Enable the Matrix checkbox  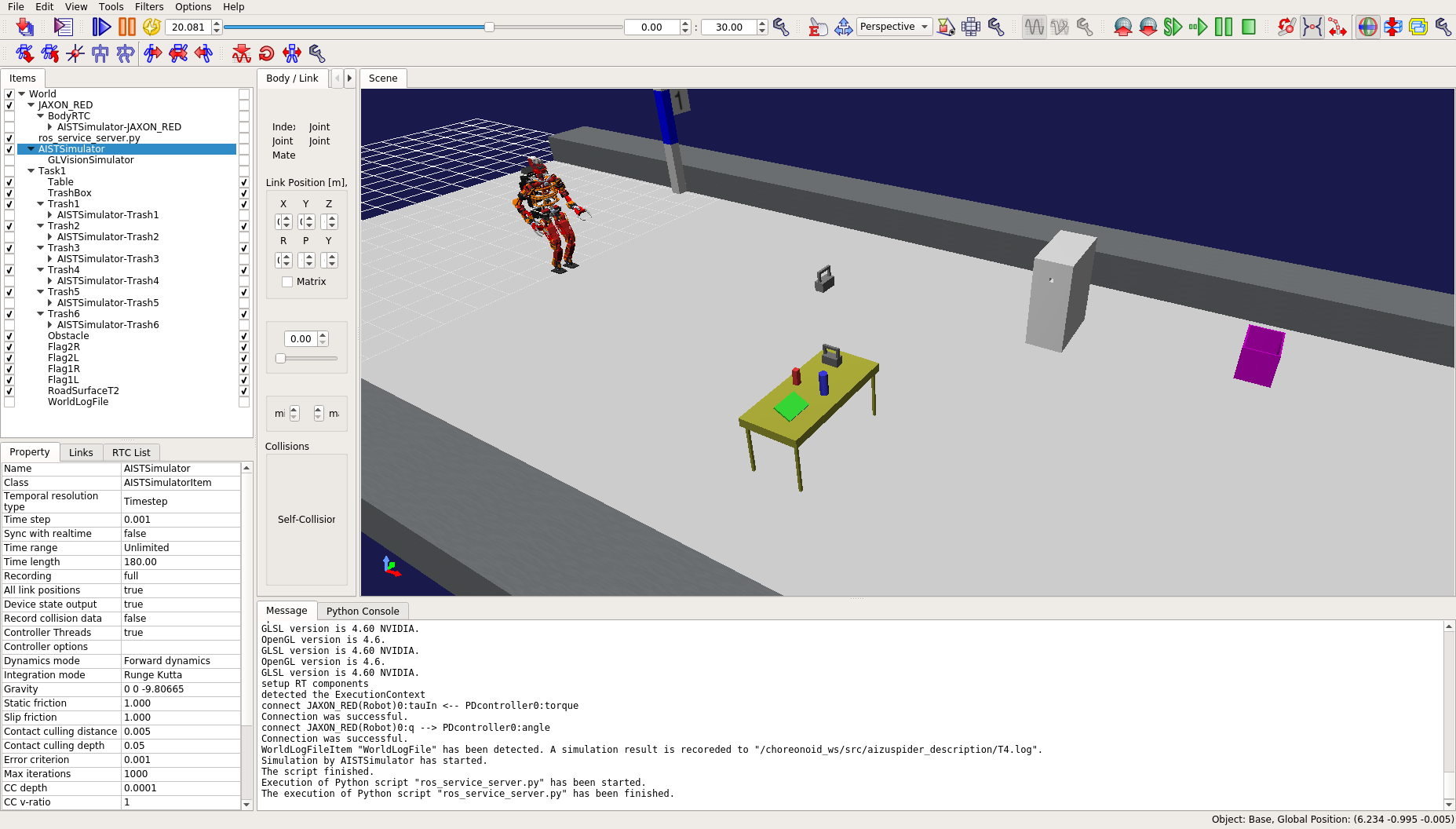pyautogui.click(x=287, y=282)
